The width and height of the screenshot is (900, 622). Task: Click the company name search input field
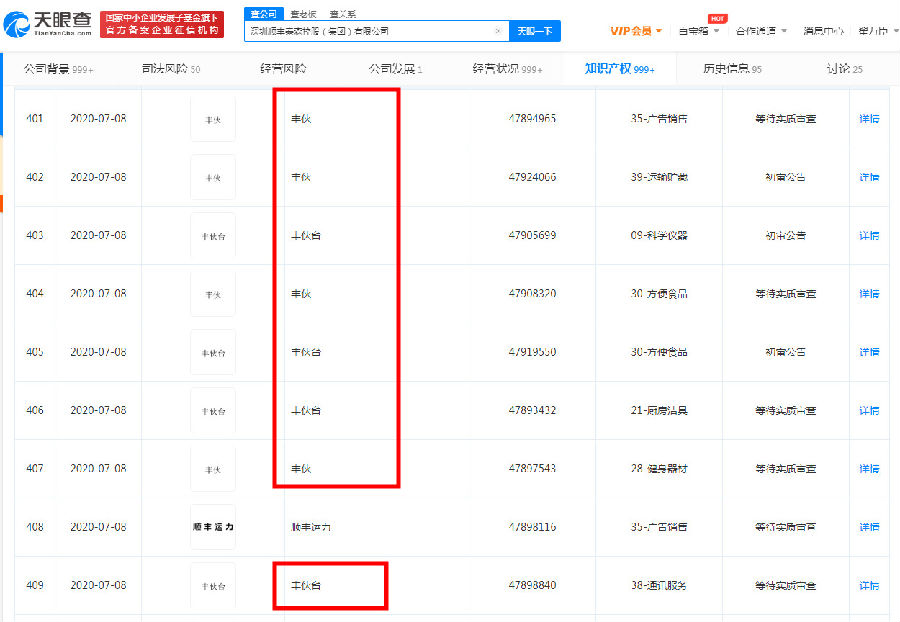[368, 31]
